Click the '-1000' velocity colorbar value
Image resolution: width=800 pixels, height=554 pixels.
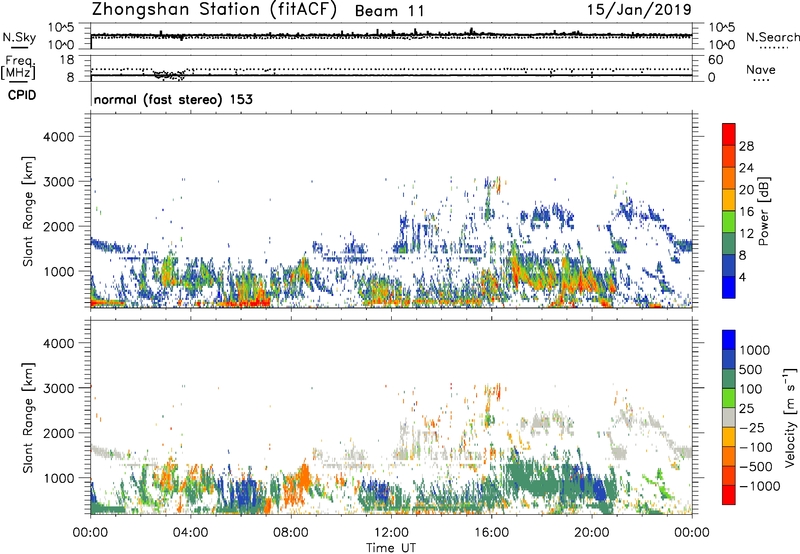point(760,486)
